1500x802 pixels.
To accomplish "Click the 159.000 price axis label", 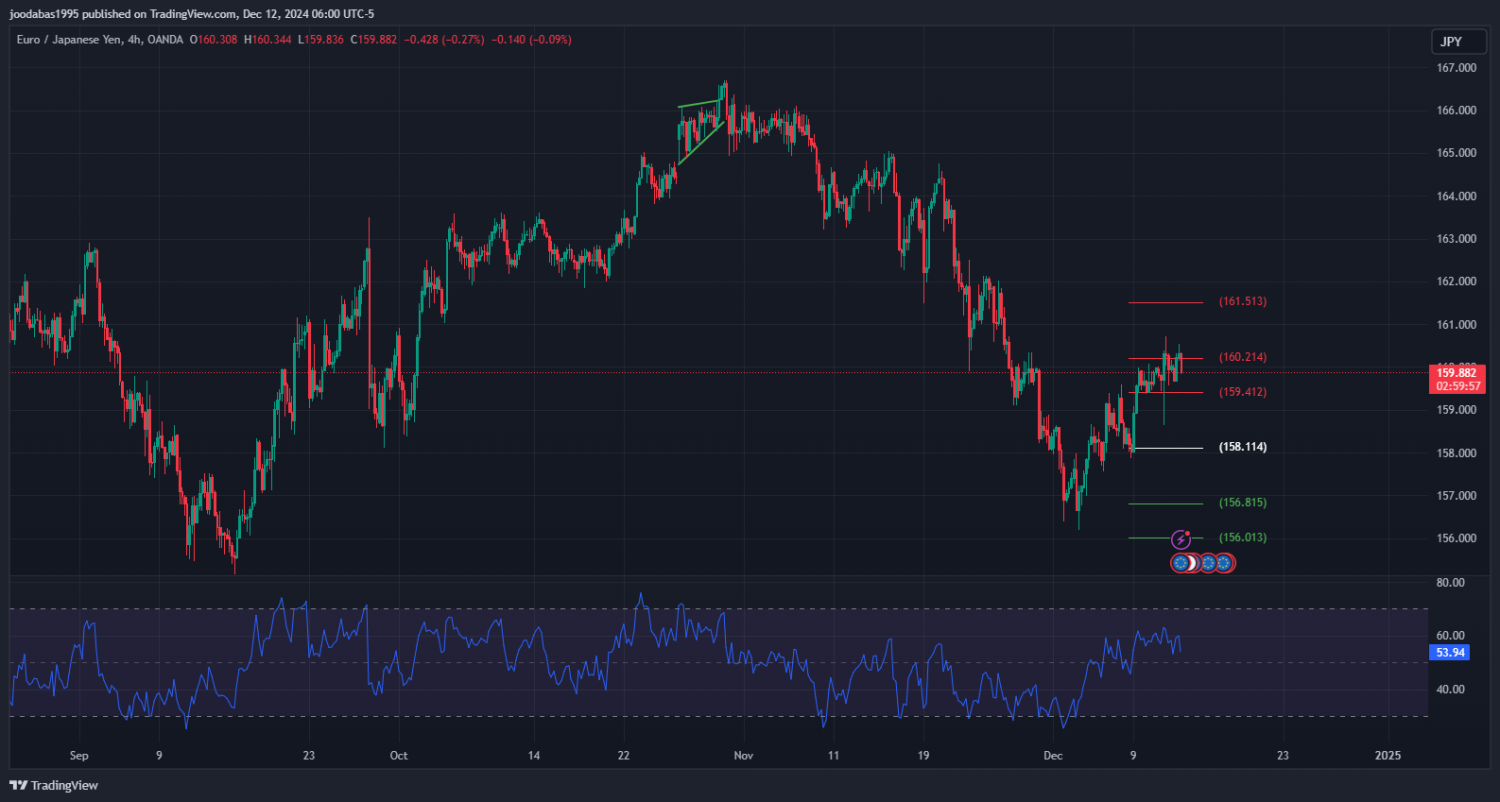I will tap(1456, 410).
